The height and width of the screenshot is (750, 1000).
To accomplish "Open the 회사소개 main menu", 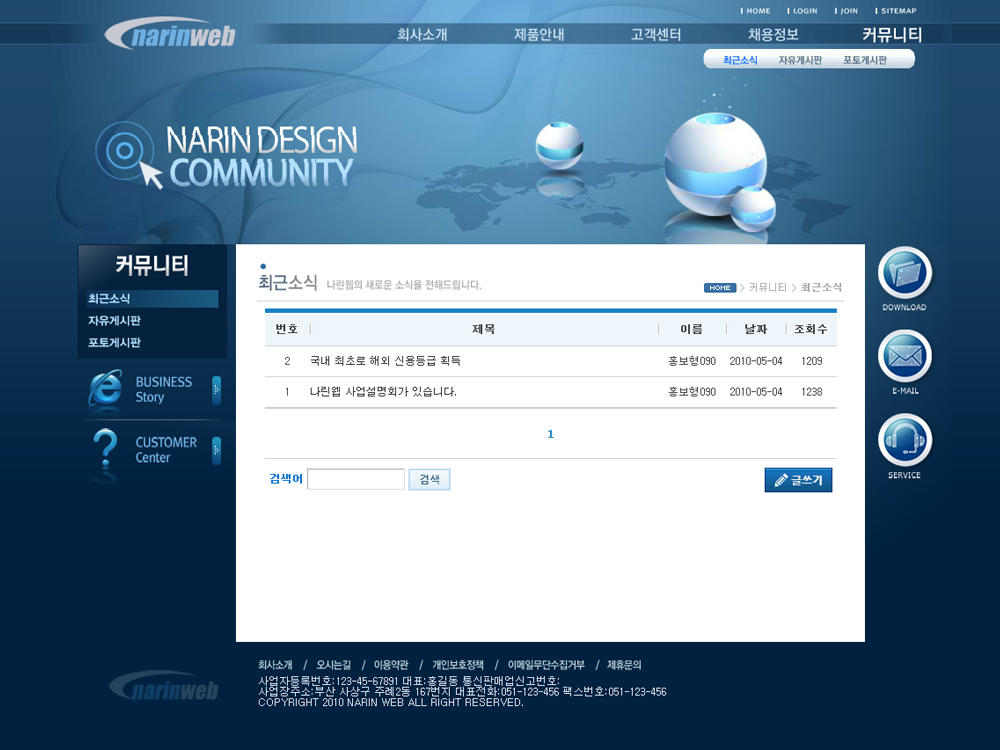I will click(x=422, y=35).
